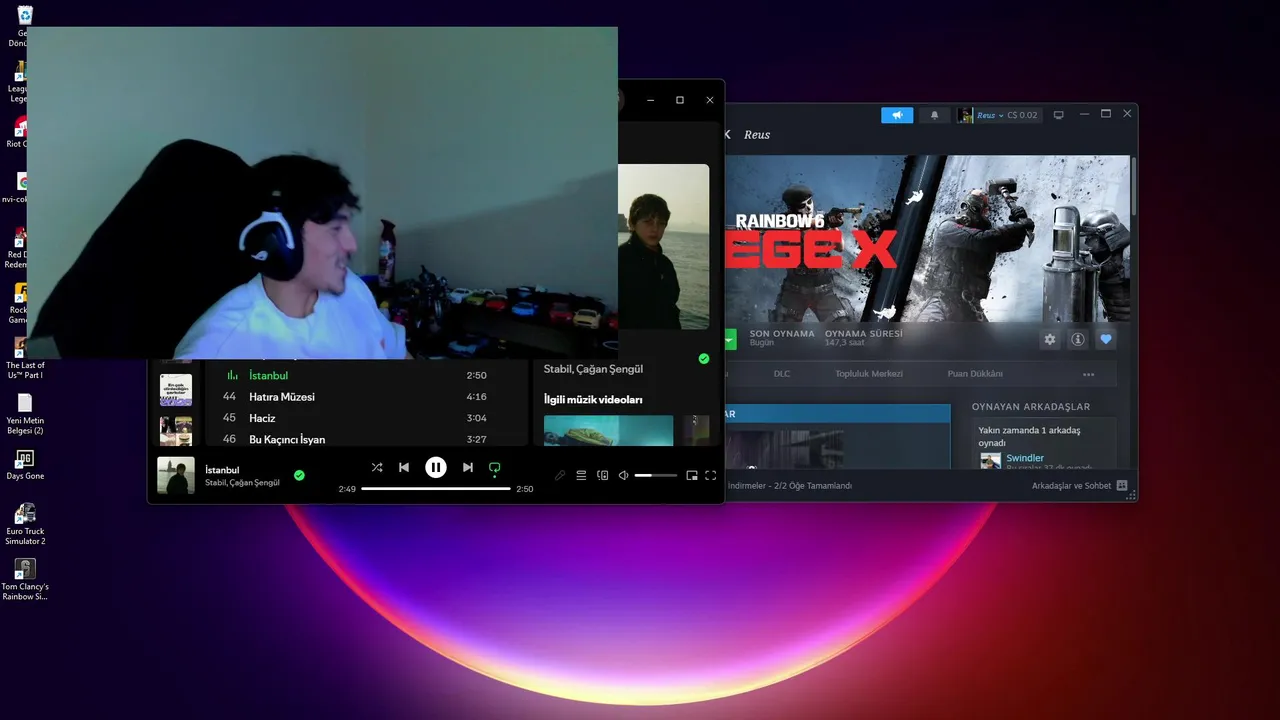Open the DLC tab in Steam

pyautogui.click(x=782, y=374)
